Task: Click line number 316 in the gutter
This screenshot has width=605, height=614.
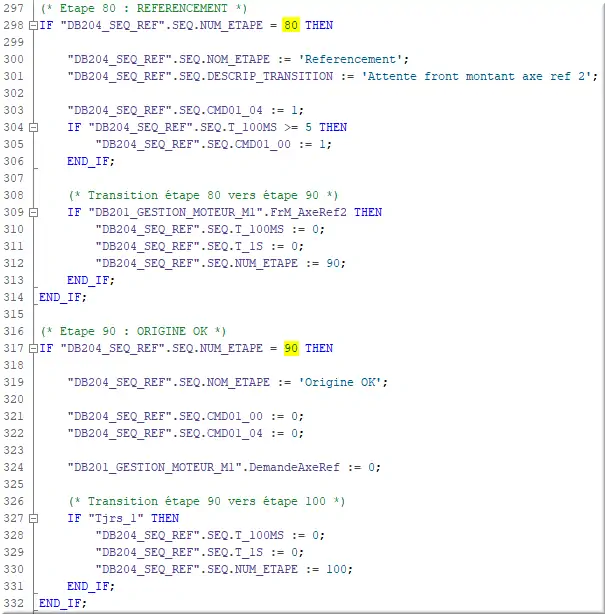Action: click(x=14, y=330)
